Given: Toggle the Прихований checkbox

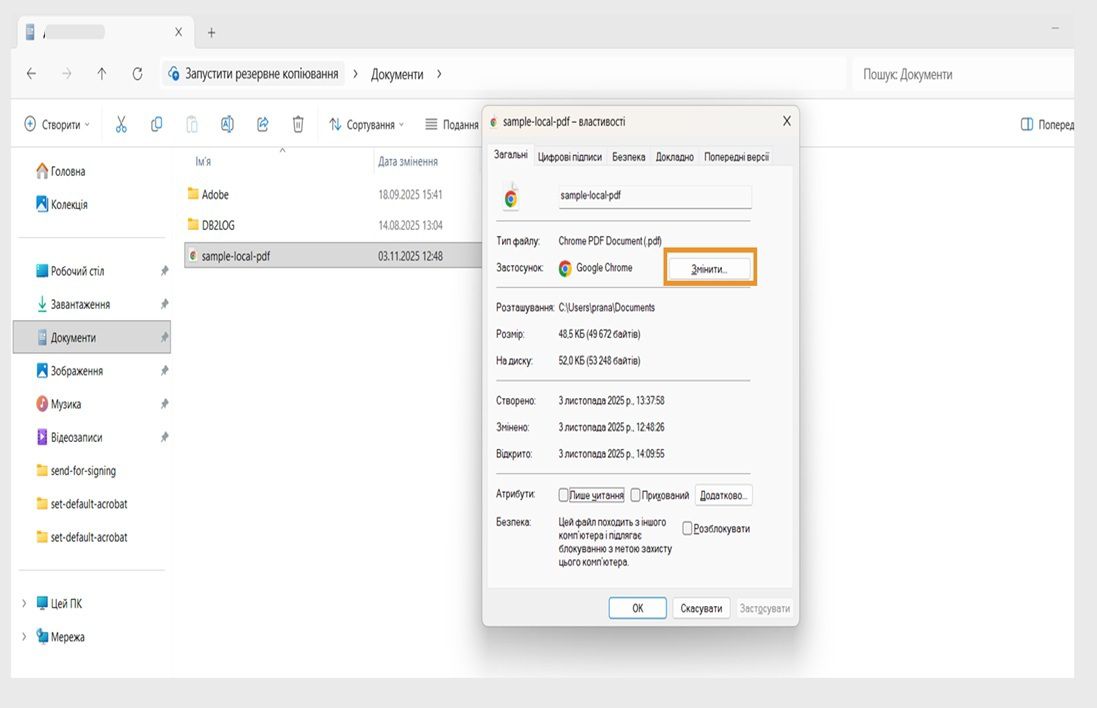Looking at the screenshot, I should pyautogui.click(x=635, y=495).
